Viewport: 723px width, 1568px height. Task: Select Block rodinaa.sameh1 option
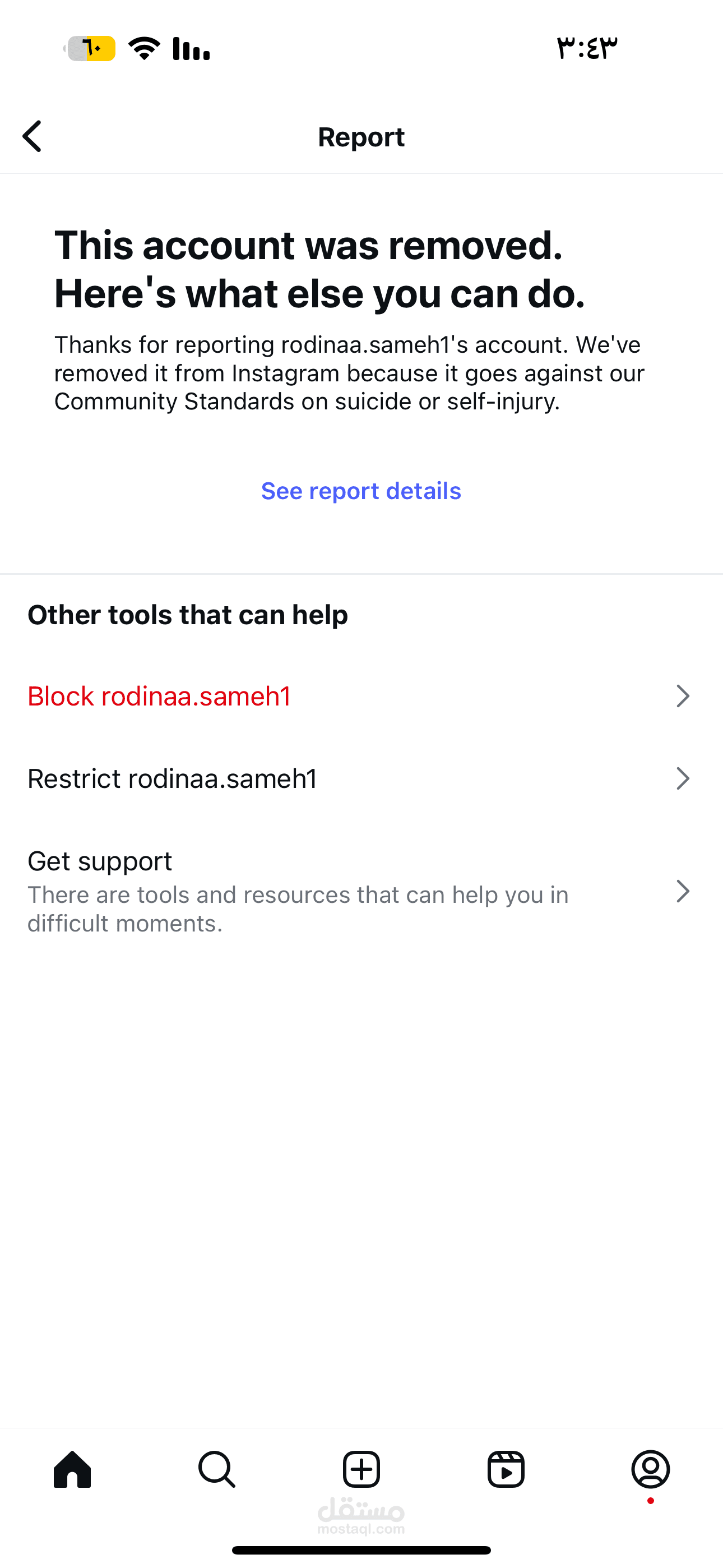[361, 696]
